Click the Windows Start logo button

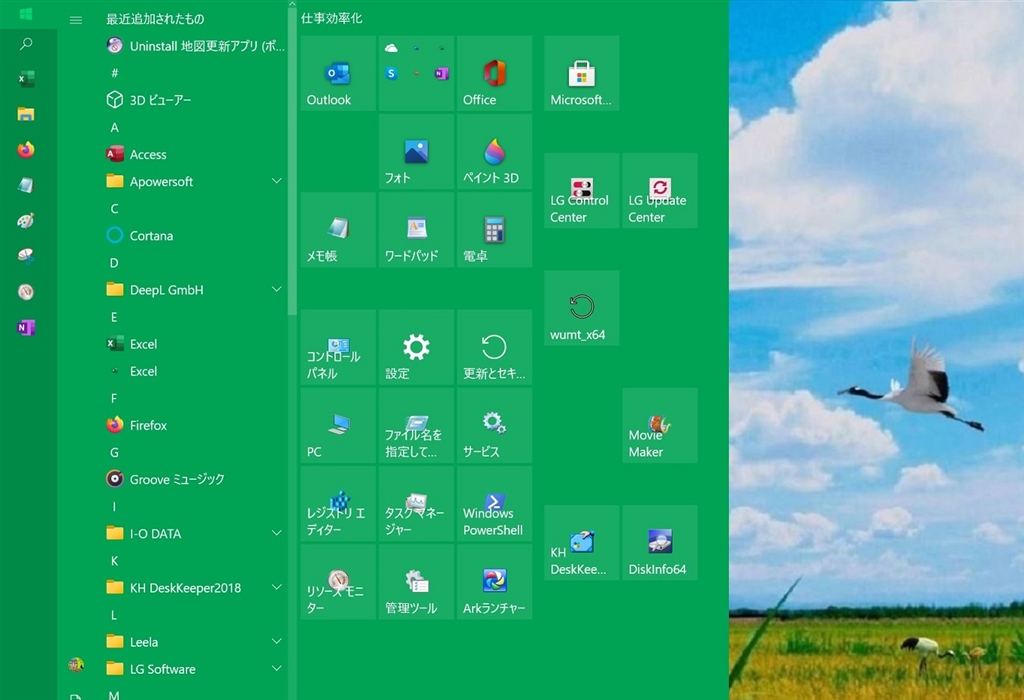click(26, 14)
